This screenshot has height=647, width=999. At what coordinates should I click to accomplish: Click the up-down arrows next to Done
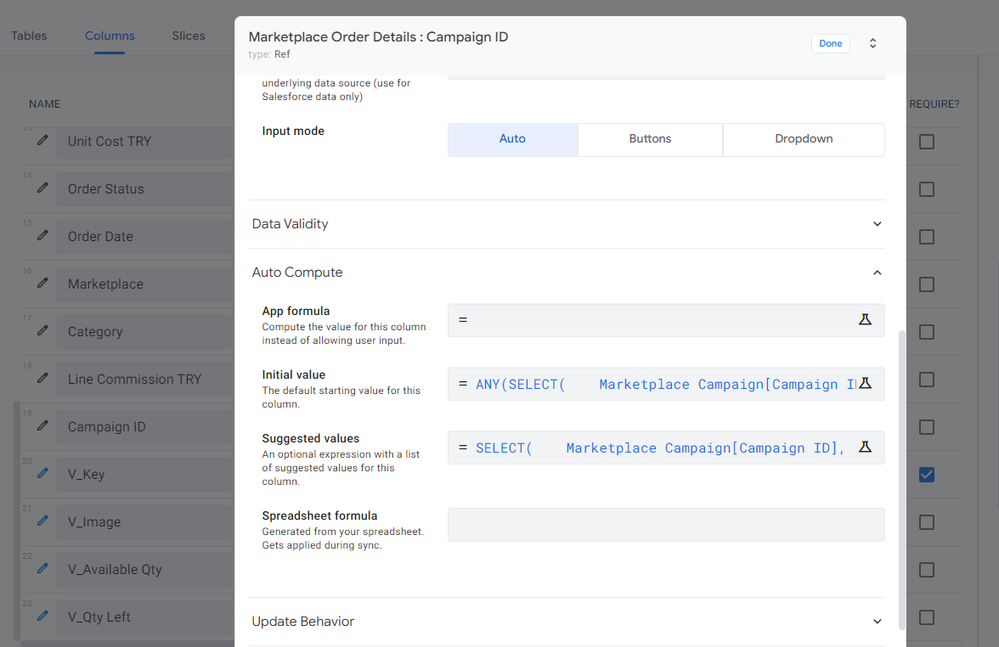[x=873, y=43]
